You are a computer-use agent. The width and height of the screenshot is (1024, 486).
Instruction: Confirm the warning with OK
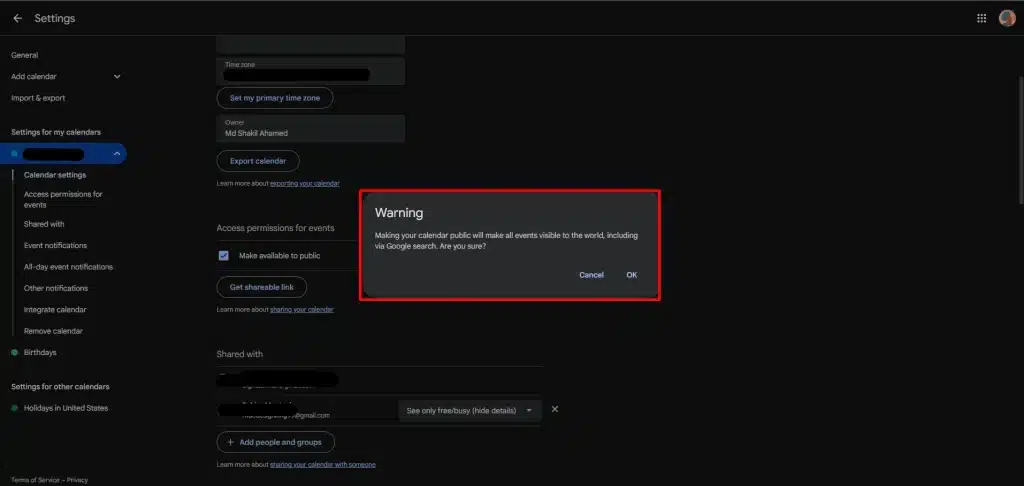[x=631, y=275]
